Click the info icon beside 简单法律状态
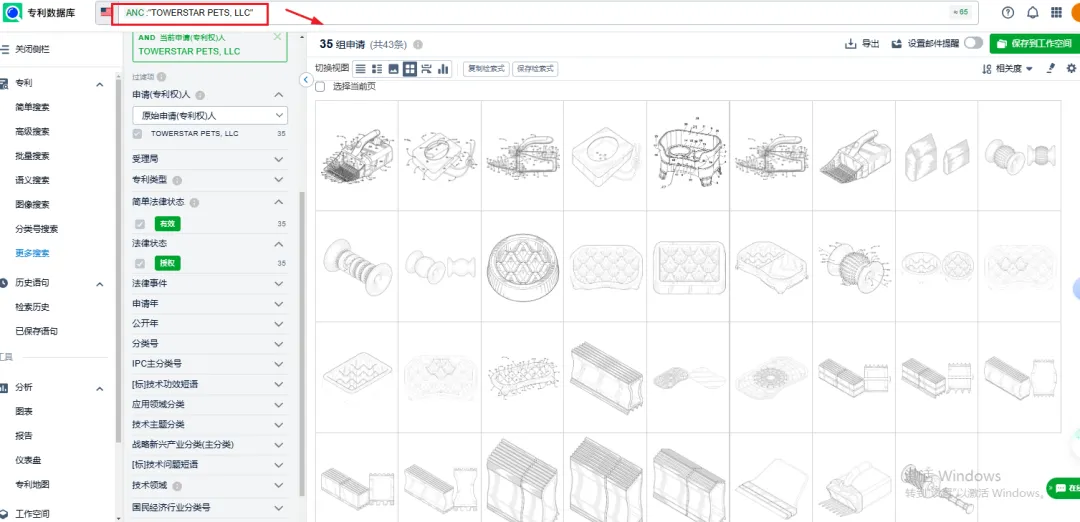The height and width of the screenshot is (522, 1080). (x=194, y=202)
